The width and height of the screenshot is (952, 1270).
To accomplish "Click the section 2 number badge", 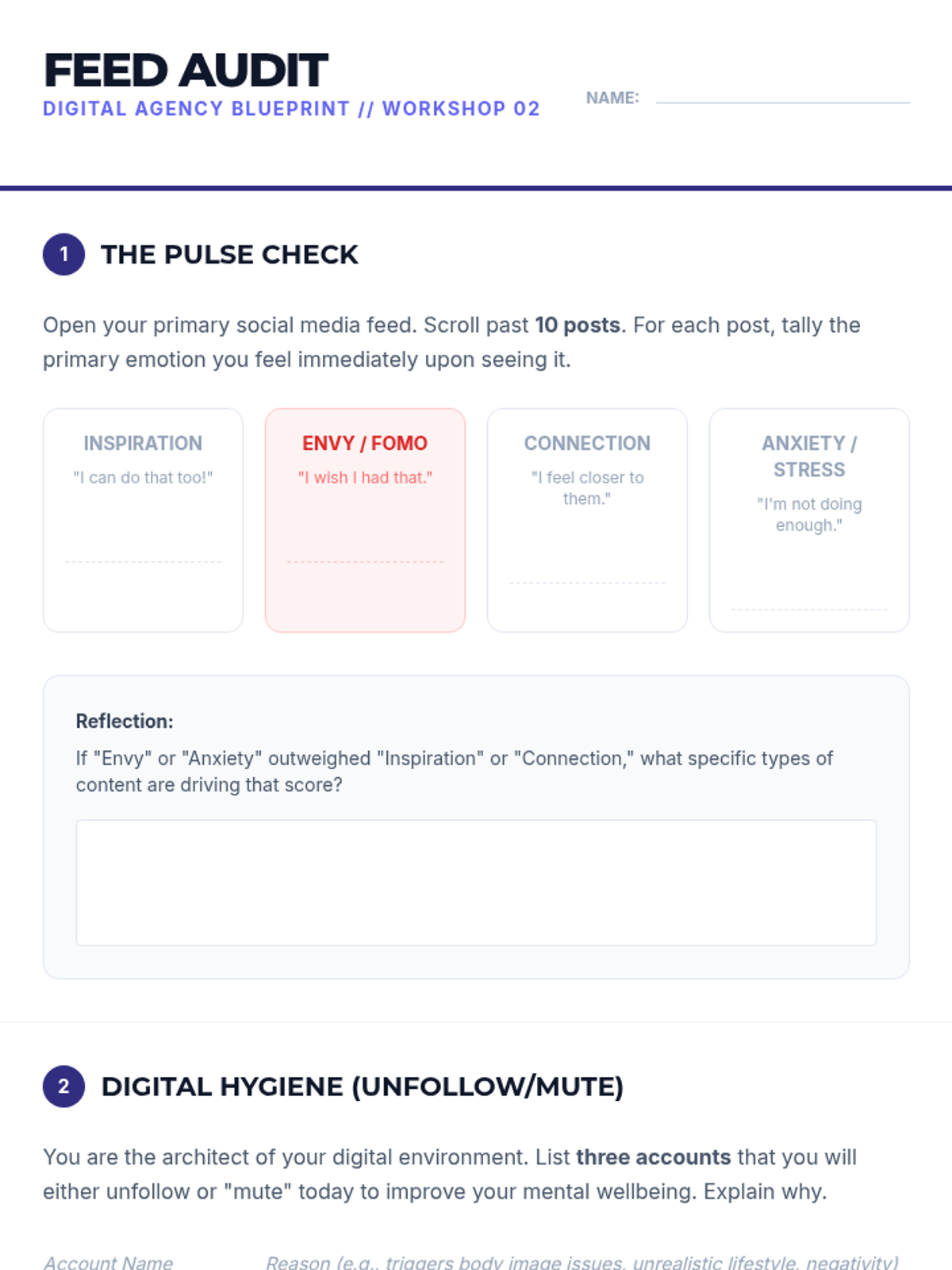I will pyautogui.click(x=63, y=1086).
